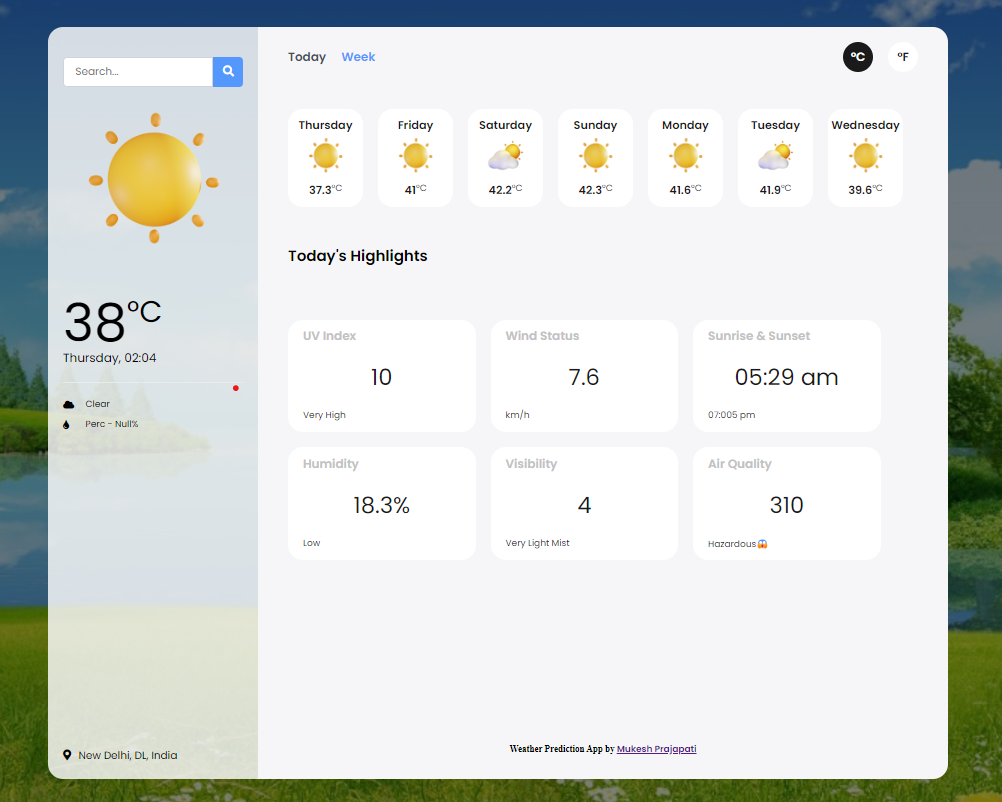Click the red dot indicator on divider
Image resolution: width=1002 pixels, height=802 pixels.
click(x=236, y=388)
